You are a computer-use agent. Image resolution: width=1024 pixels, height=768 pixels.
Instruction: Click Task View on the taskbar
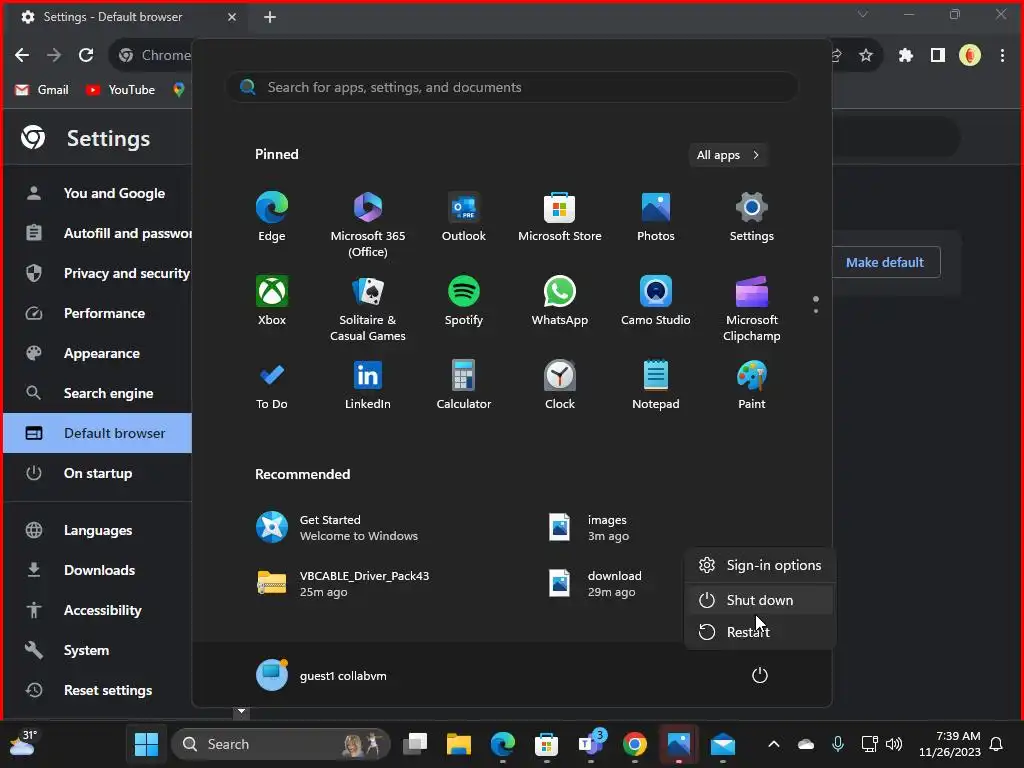415,744
